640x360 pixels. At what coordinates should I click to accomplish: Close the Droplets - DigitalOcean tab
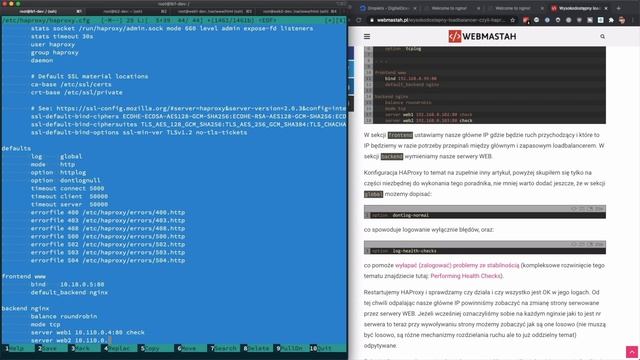point(415,8)
